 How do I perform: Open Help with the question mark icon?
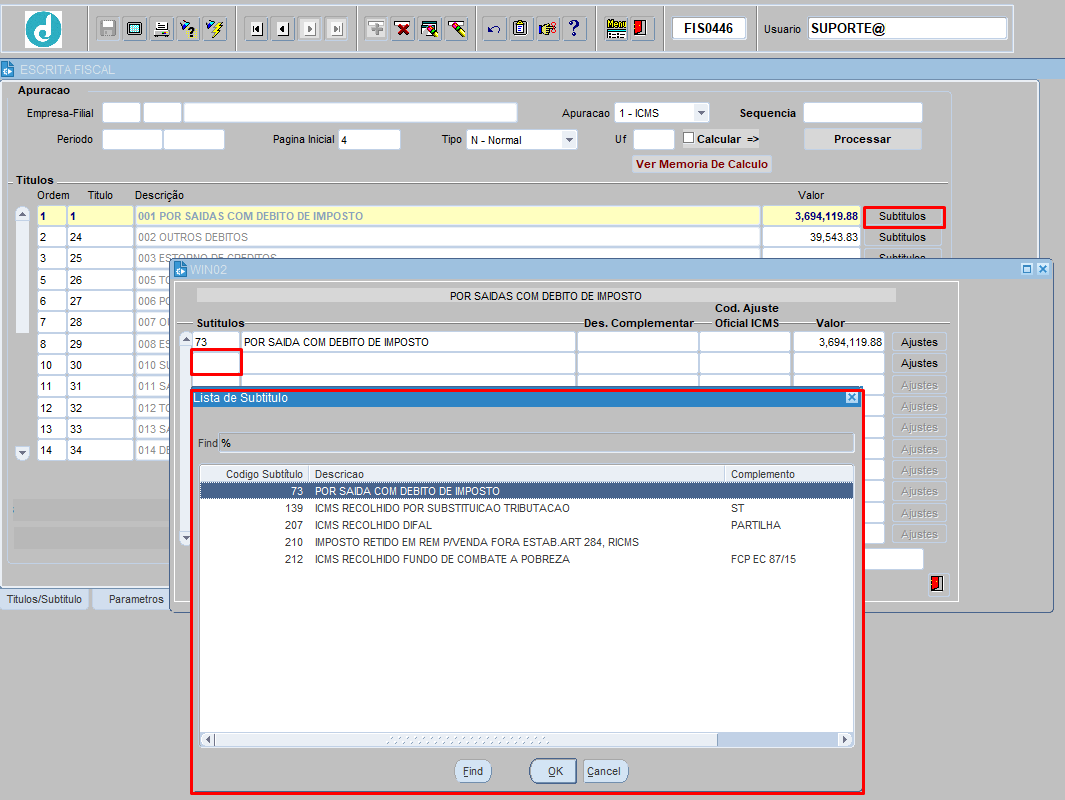[x=574, y=29]
